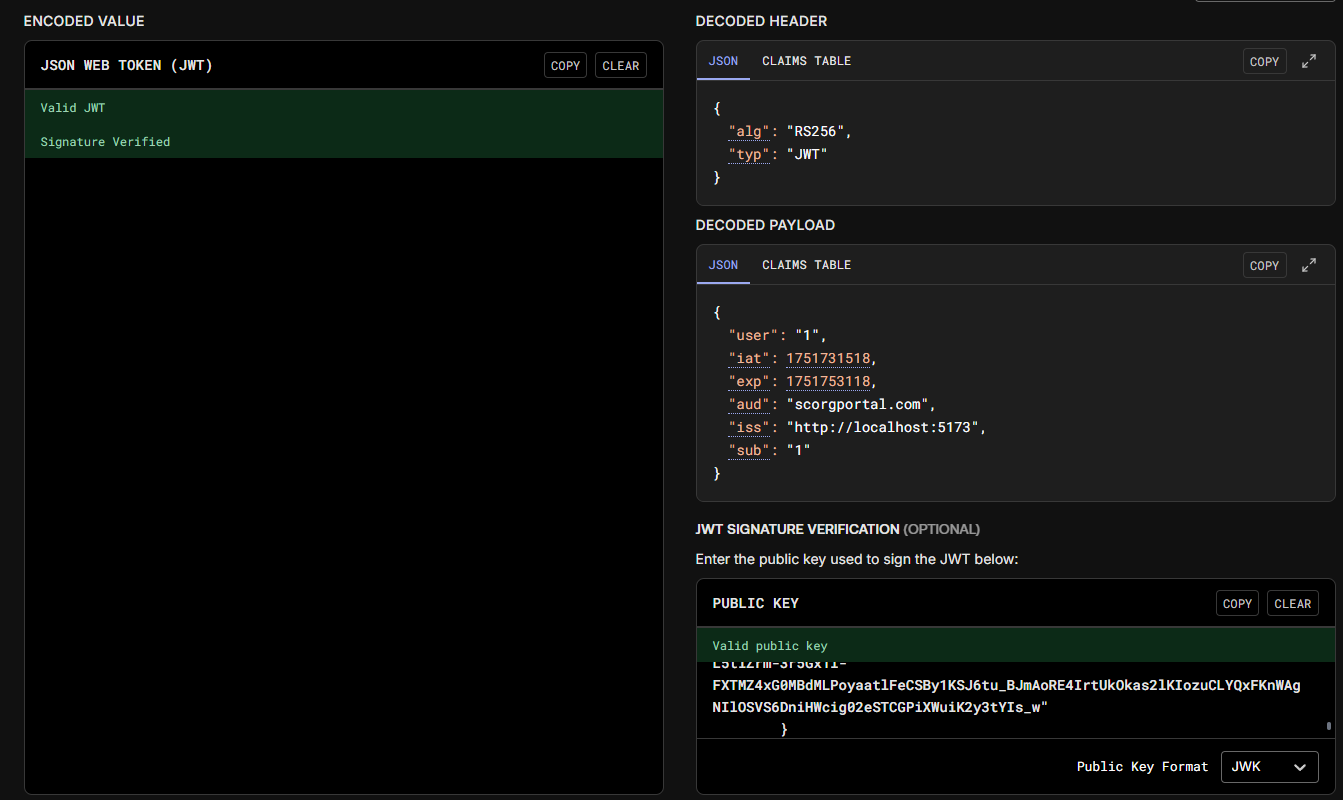Click the "Signature Verified" status message
Viewport: 1343px width, 800px height.
pos(105,142)
